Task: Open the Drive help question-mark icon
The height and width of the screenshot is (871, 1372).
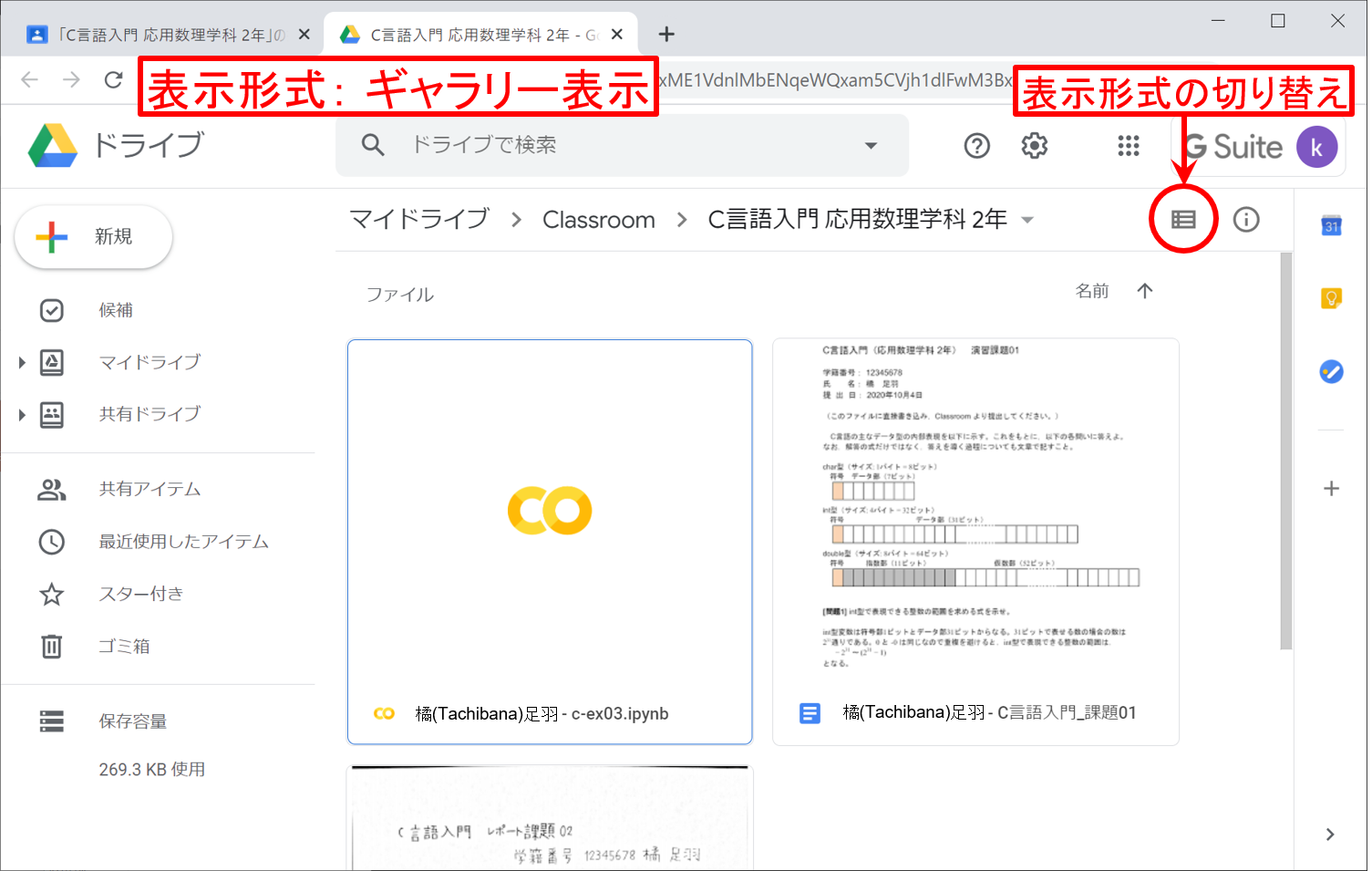Action: click(976, 146)
